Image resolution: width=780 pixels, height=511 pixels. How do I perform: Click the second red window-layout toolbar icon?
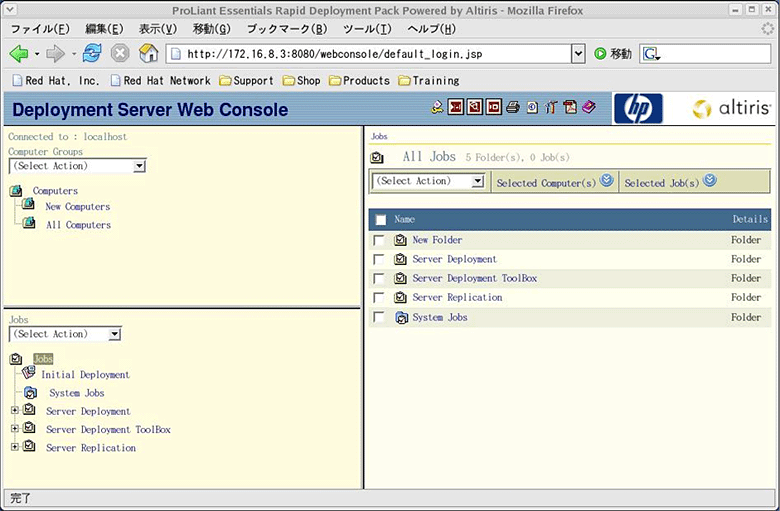[475, 107]
